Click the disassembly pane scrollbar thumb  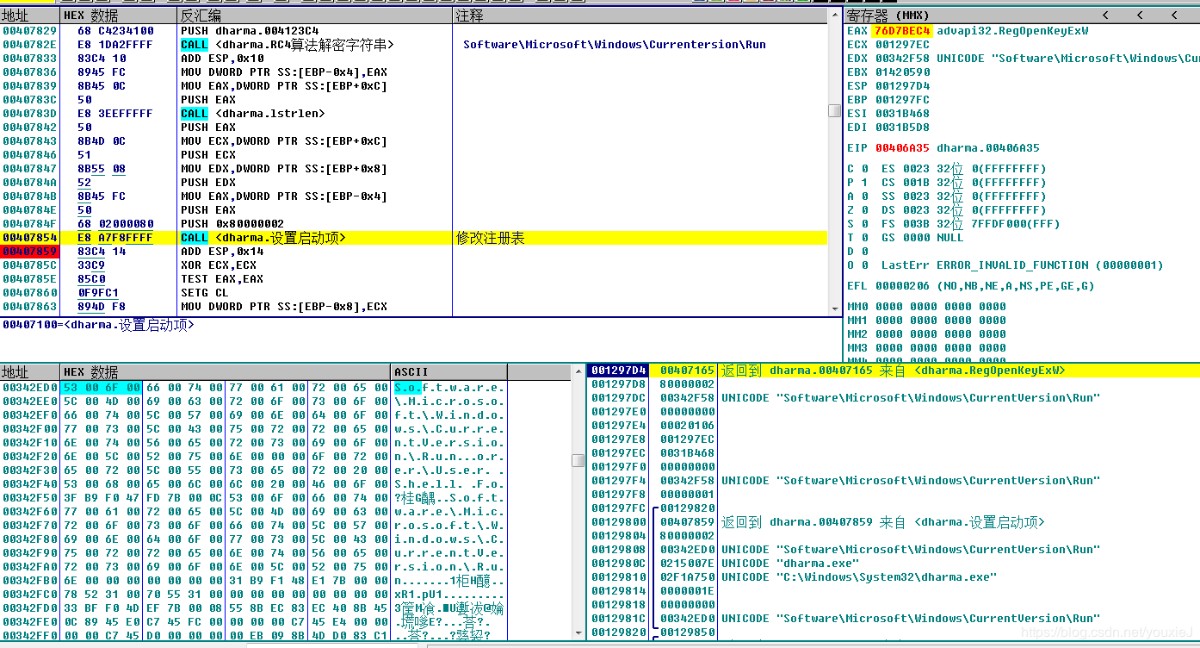(x=835, y=111)
